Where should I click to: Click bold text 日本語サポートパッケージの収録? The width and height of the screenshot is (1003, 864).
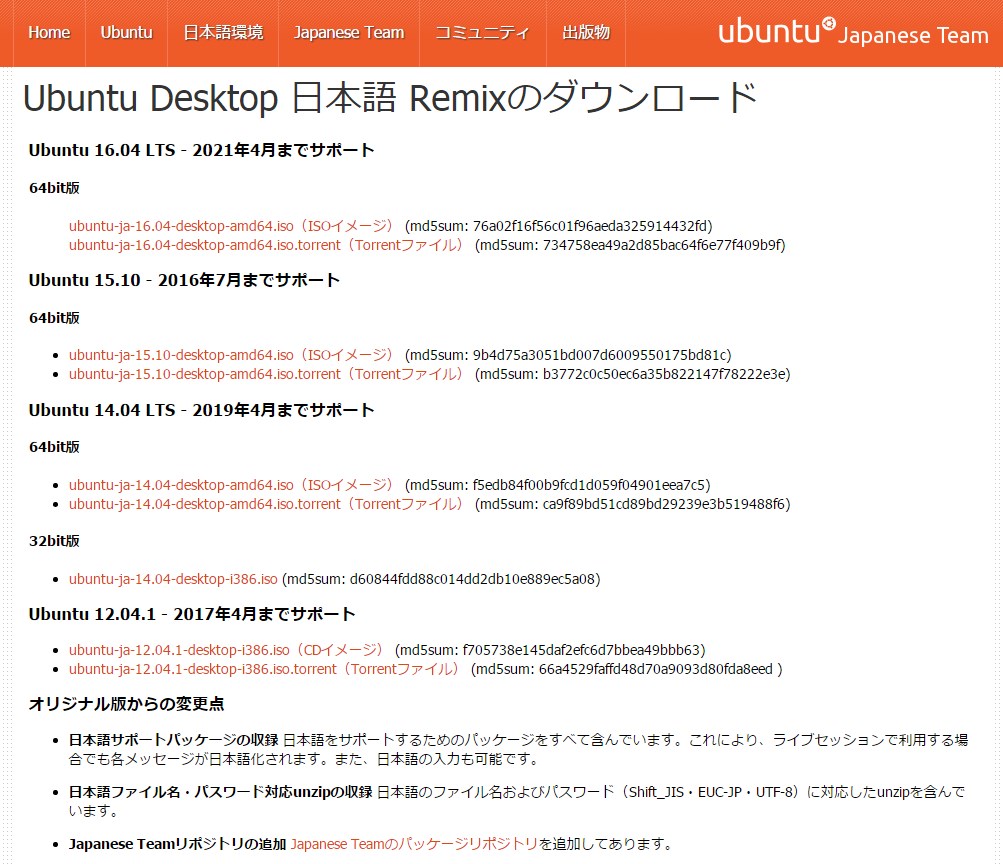173,740
